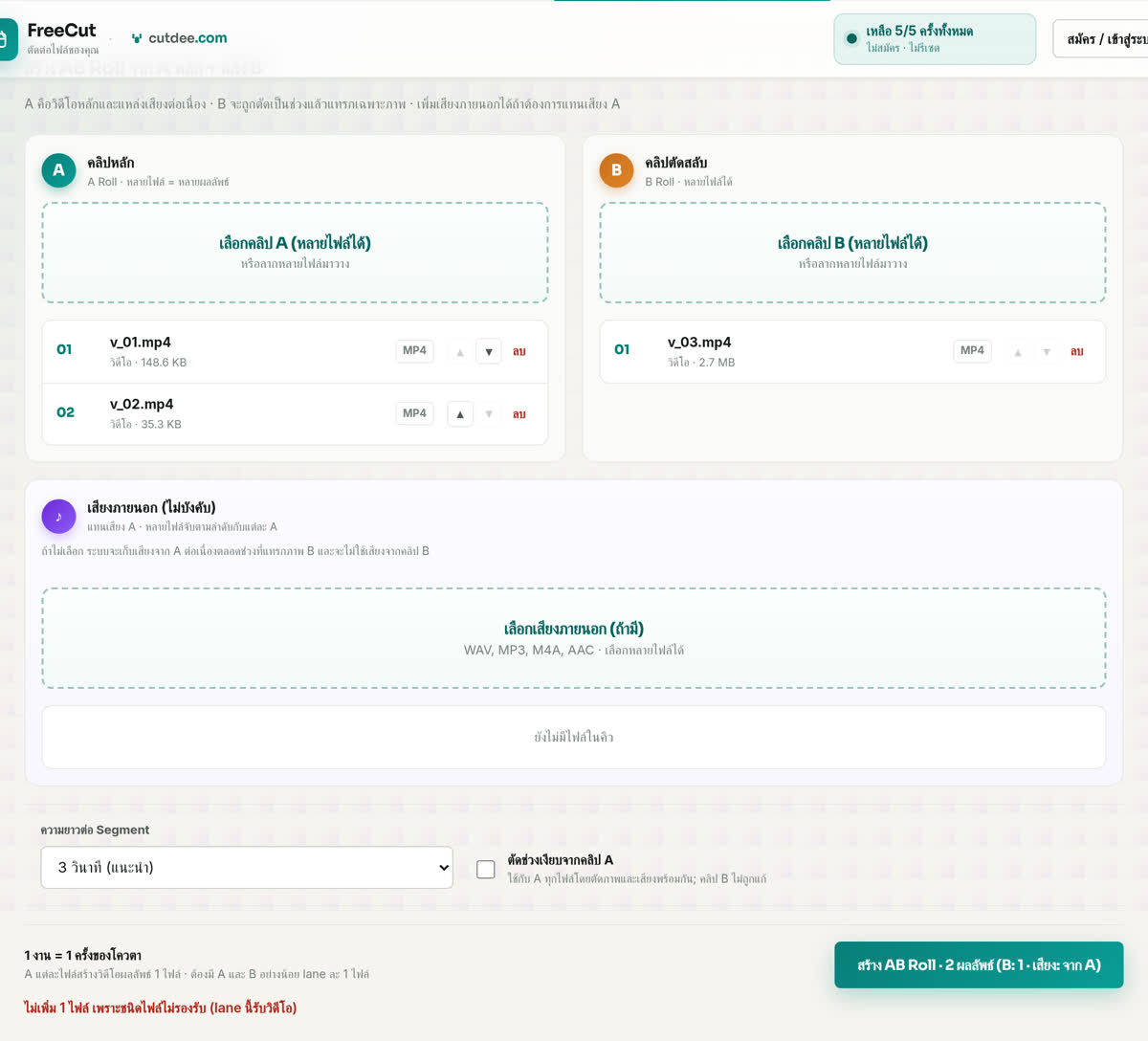Remove v_03.mp4 from the B Roll list
Viewport: 1148px width, 1041px height.
pyautogui.click(x=1077, y=351)
